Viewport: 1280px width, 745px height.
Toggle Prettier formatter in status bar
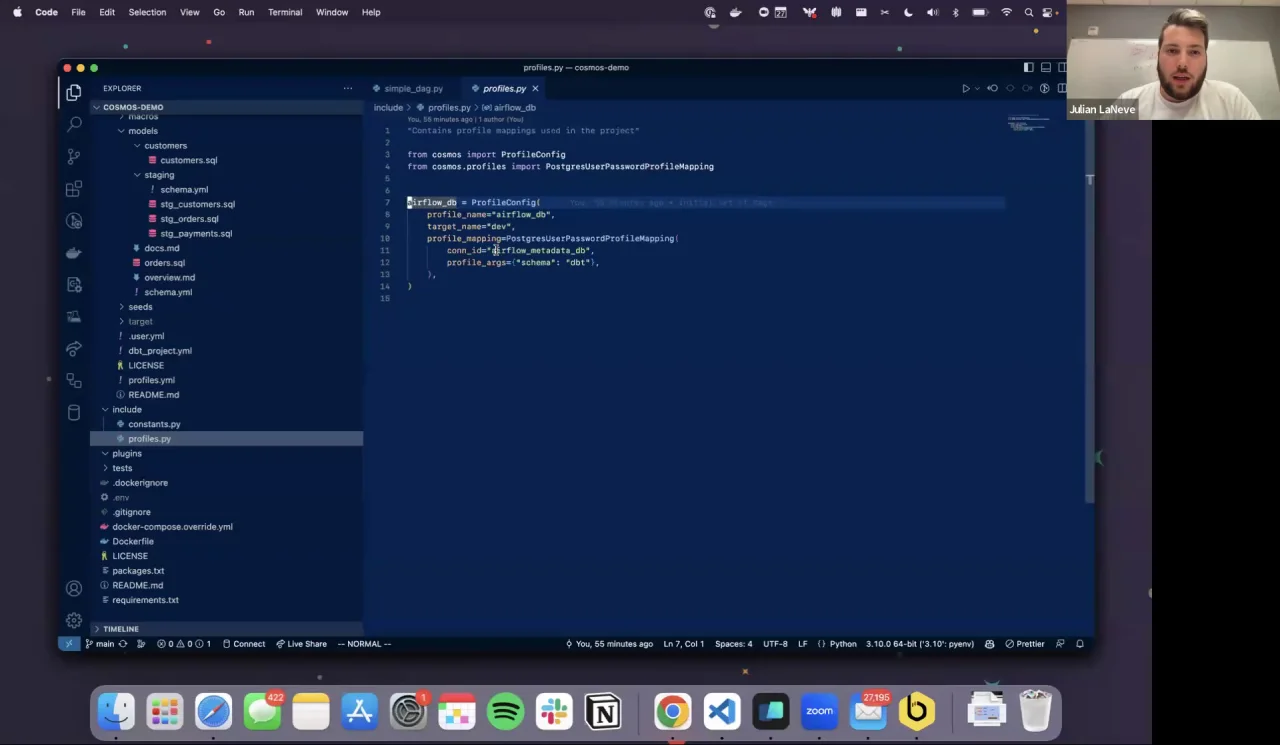click(x=1024, y=644)
